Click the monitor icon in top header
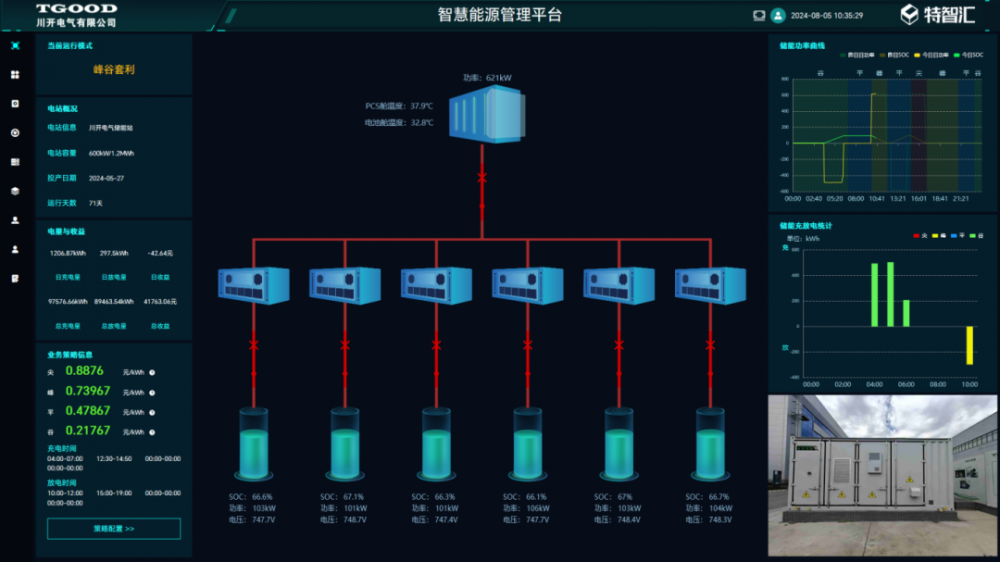This screenshot has width=1000, height=562. tap(759, 15)
